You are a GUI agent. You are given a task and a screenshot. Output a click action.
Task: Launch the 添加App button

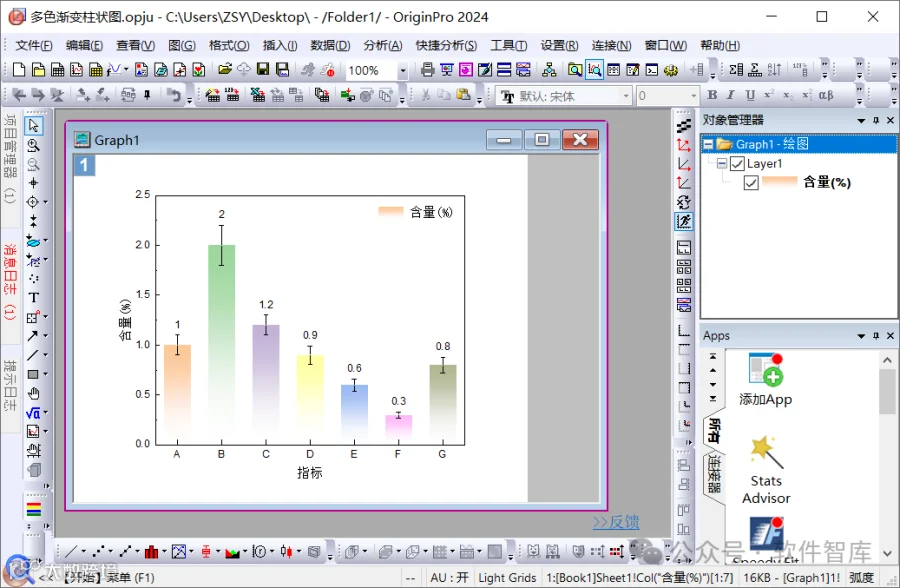click(x=765, y=379)
